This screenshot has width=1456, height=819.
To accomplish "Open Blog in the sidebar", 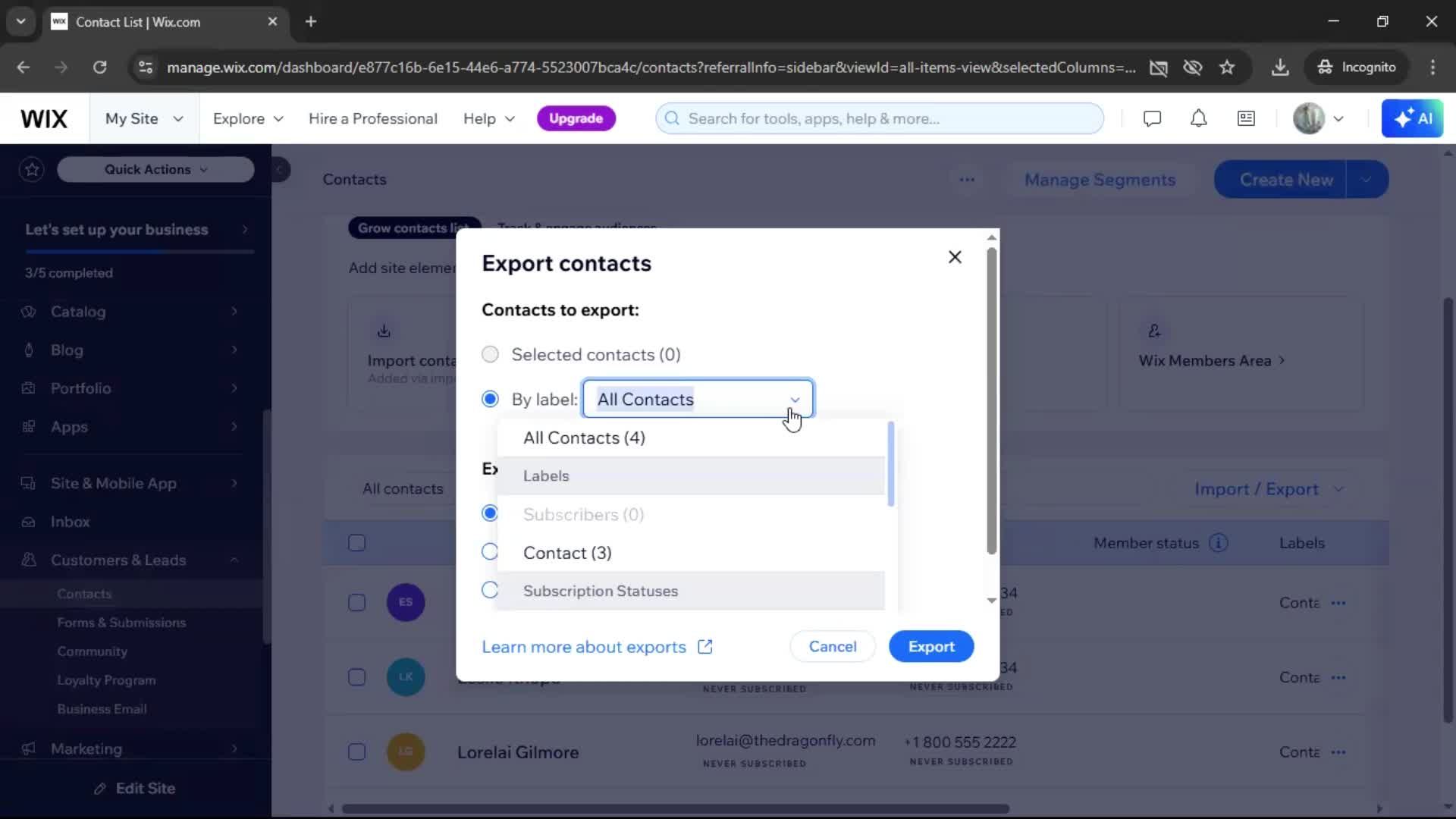I will pos(133,350).
